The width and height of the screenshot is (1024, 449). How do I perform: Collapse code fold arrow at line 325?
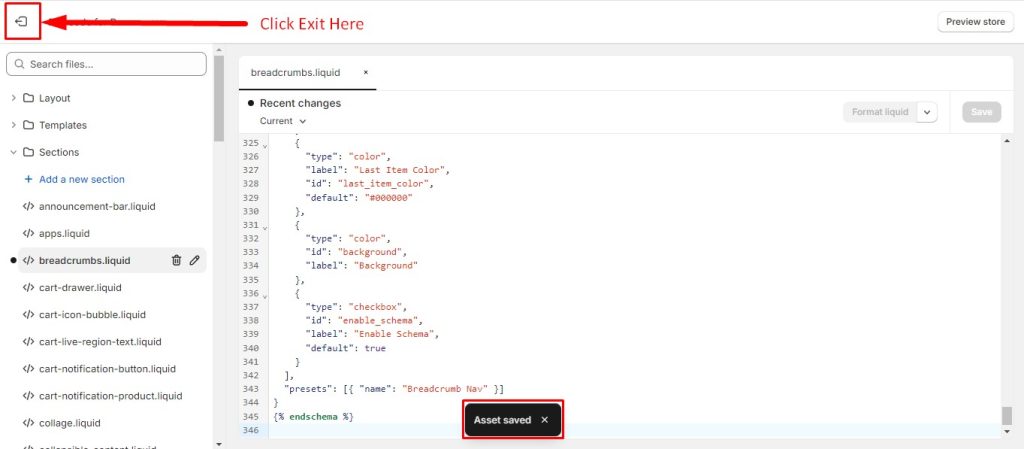click(x=265, y=146)
